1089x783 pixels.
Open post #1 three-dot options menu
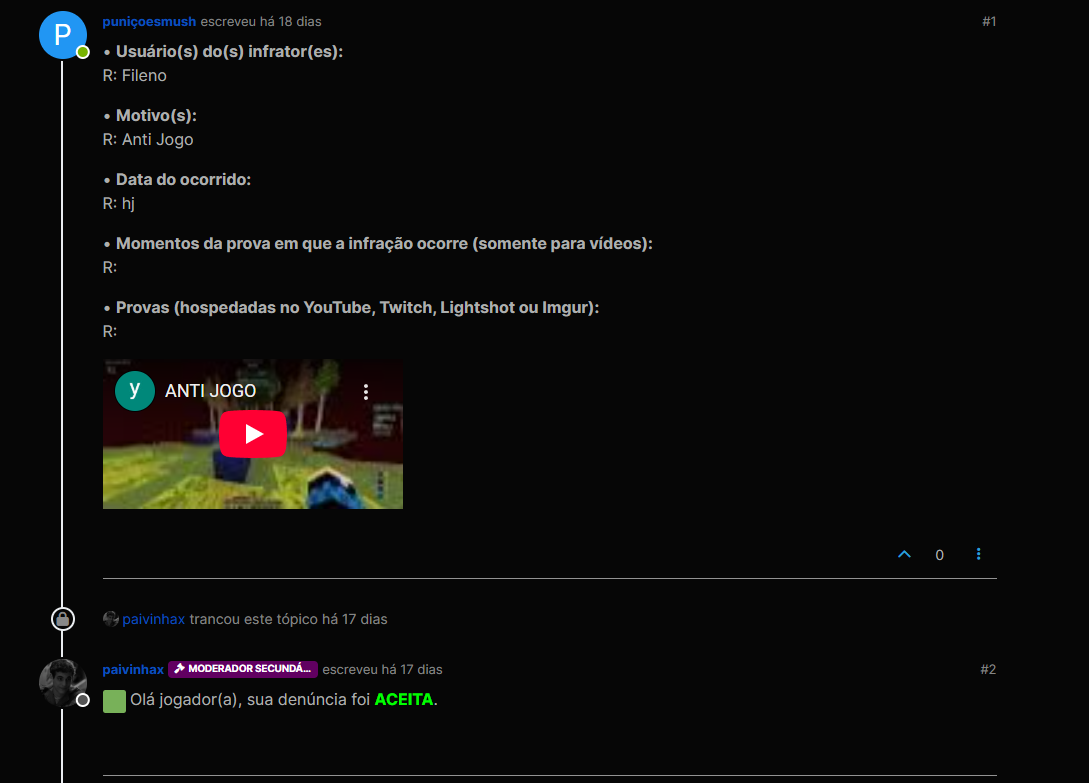point(979,554)
